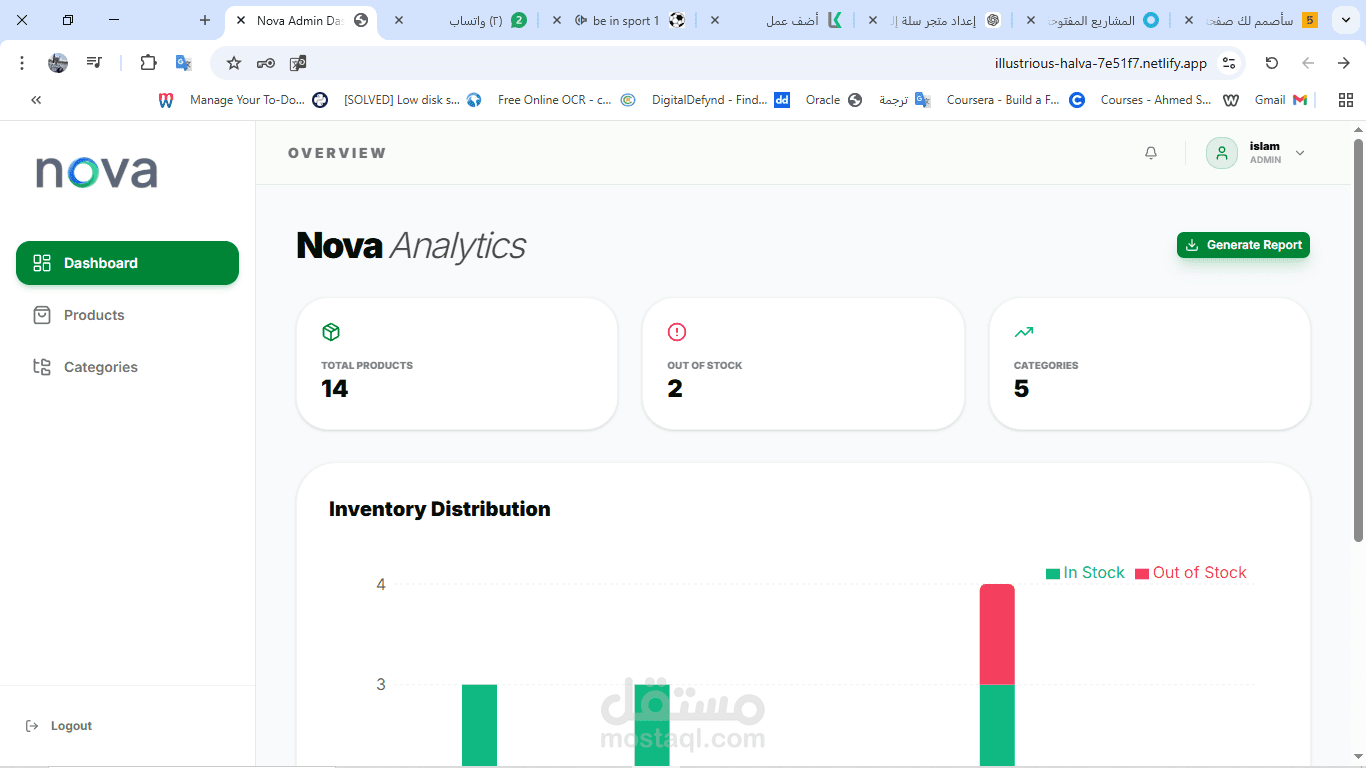Open a new tab with plus button

click(205, 20)
